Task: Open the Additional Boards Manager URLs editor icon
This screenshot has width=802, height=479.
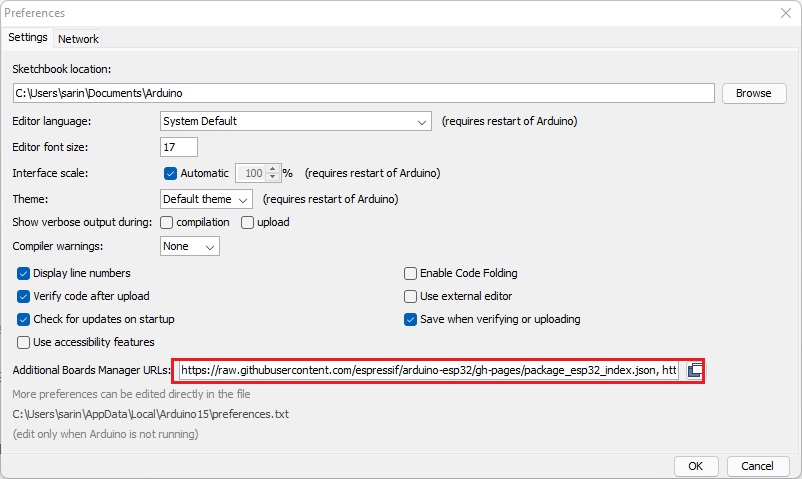Action: (x=695, y=370)
